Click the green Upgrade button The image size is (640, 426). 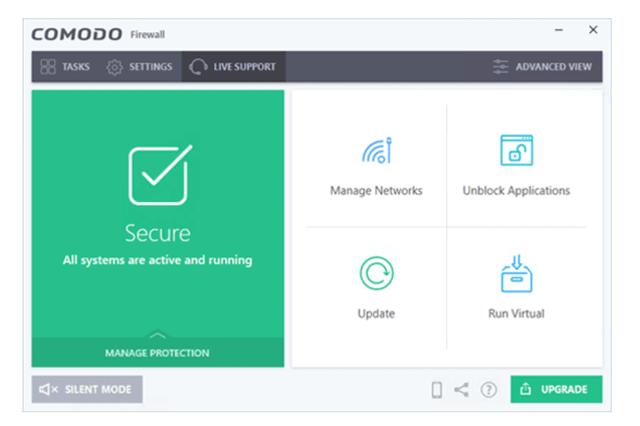pyautogui.click(x=556, y=389)
